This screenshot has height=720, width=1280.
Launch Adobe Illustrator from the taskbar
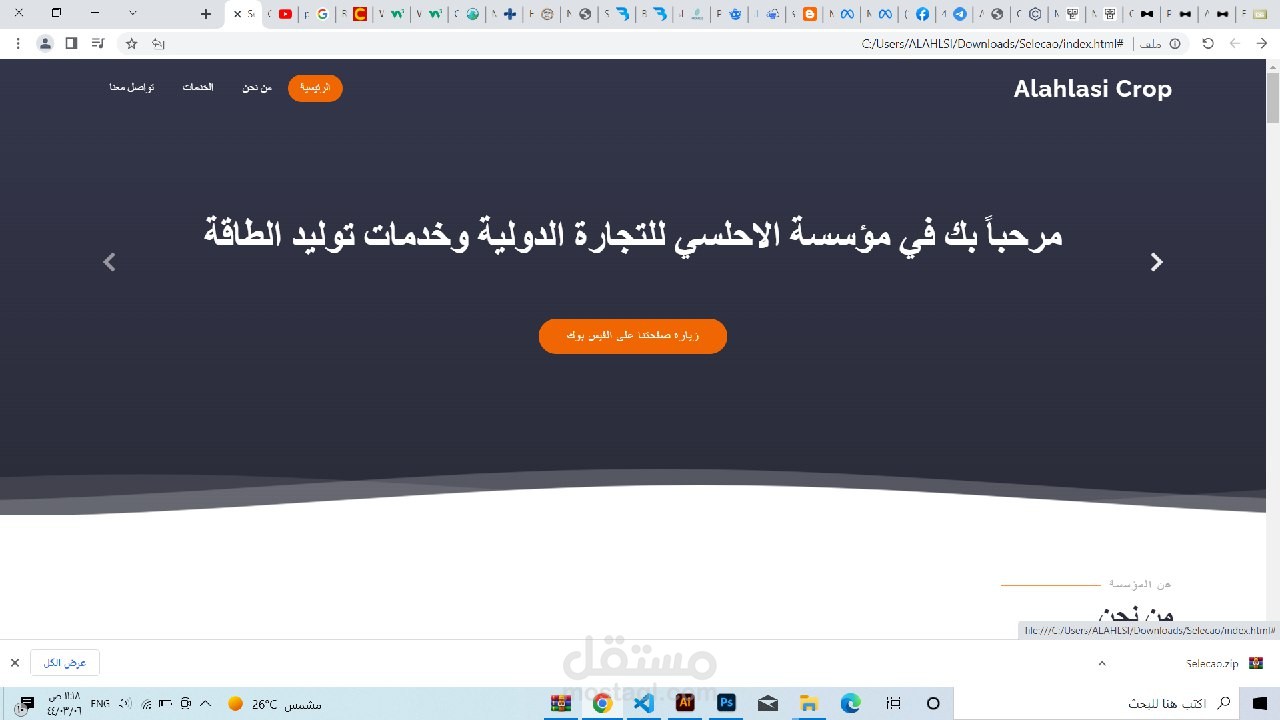pyautogui.click(x=685, y=703)
